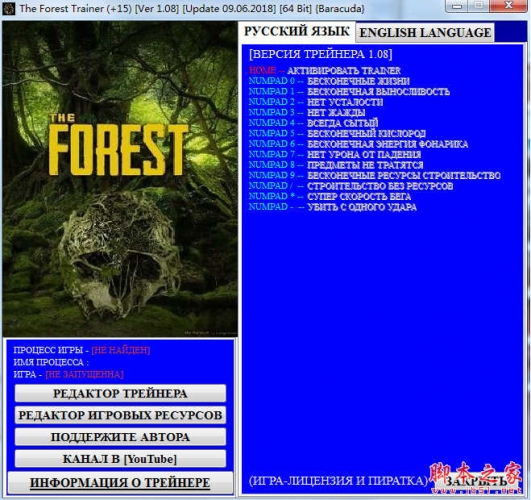Click NUMPAD 9 БЕСКОНЕЧНЫЕ РЕСУРСЫ СТРОИТЕЛЬСТВО line
This screenshot has height=500, width=531.
pos(375,175)
